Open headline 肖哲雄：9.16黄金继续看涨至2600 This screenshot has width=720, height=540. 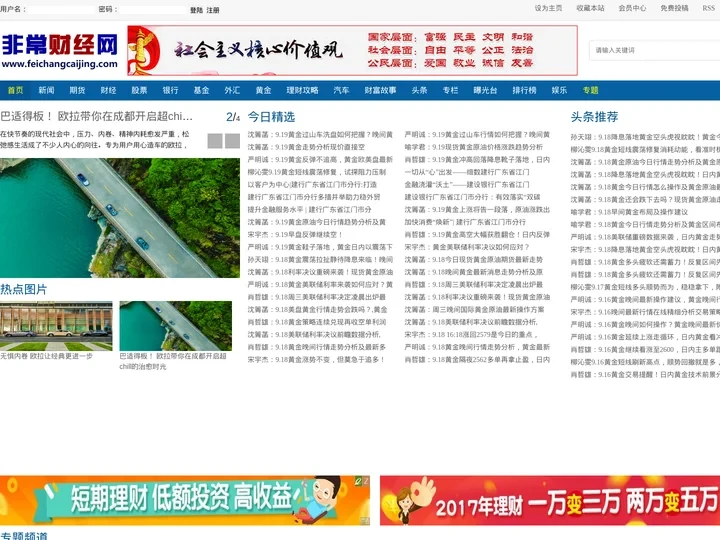pyautogui.click(x=645, y=349)
